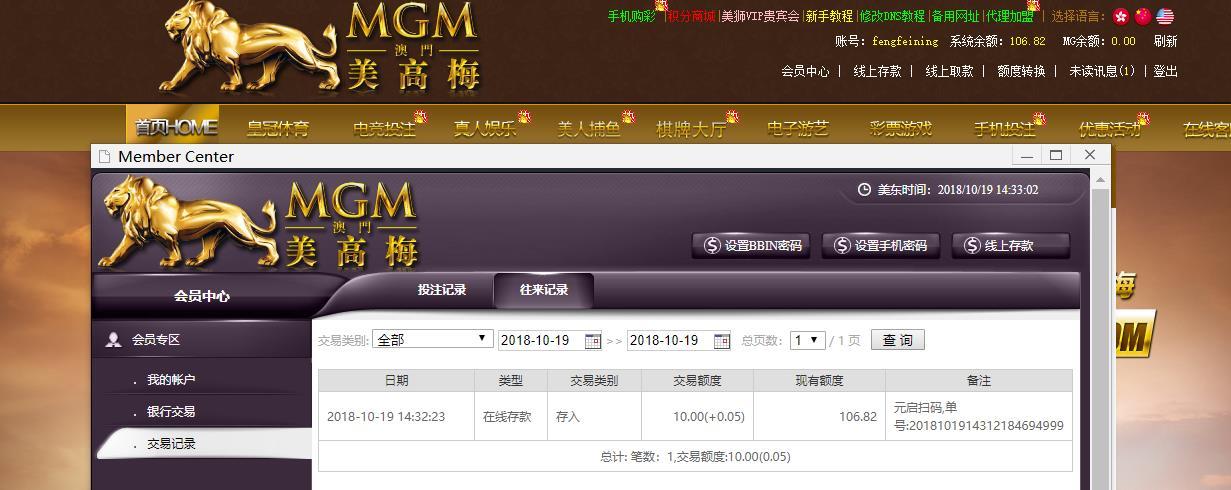The image size is (1231, 490).
Task: Open the 新手教程 top link
Action: 829,16
